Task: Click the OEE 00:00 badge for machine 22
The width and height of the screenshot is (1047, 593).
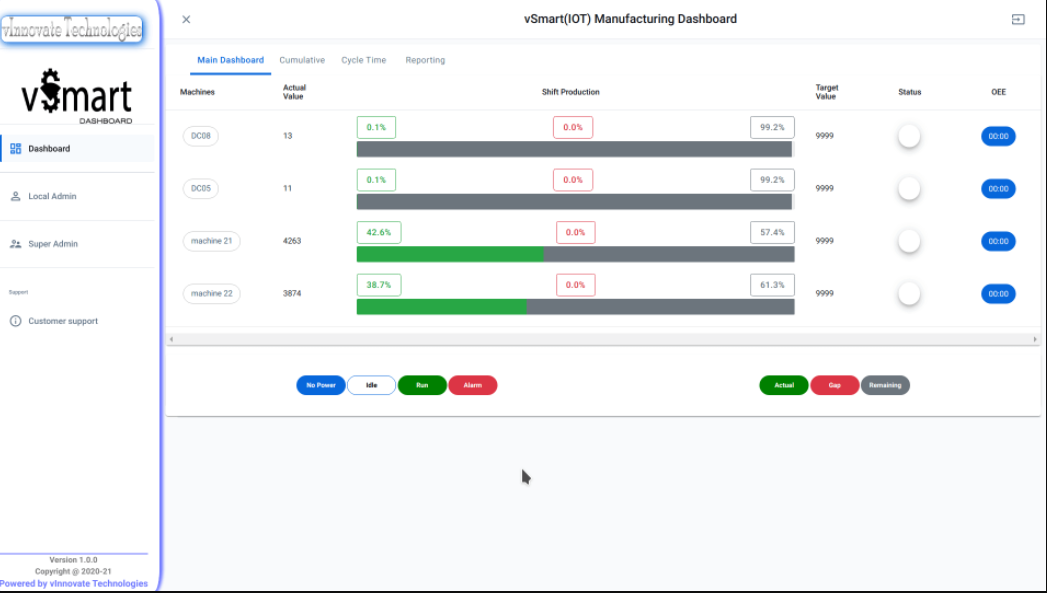Action: (998, 294)
